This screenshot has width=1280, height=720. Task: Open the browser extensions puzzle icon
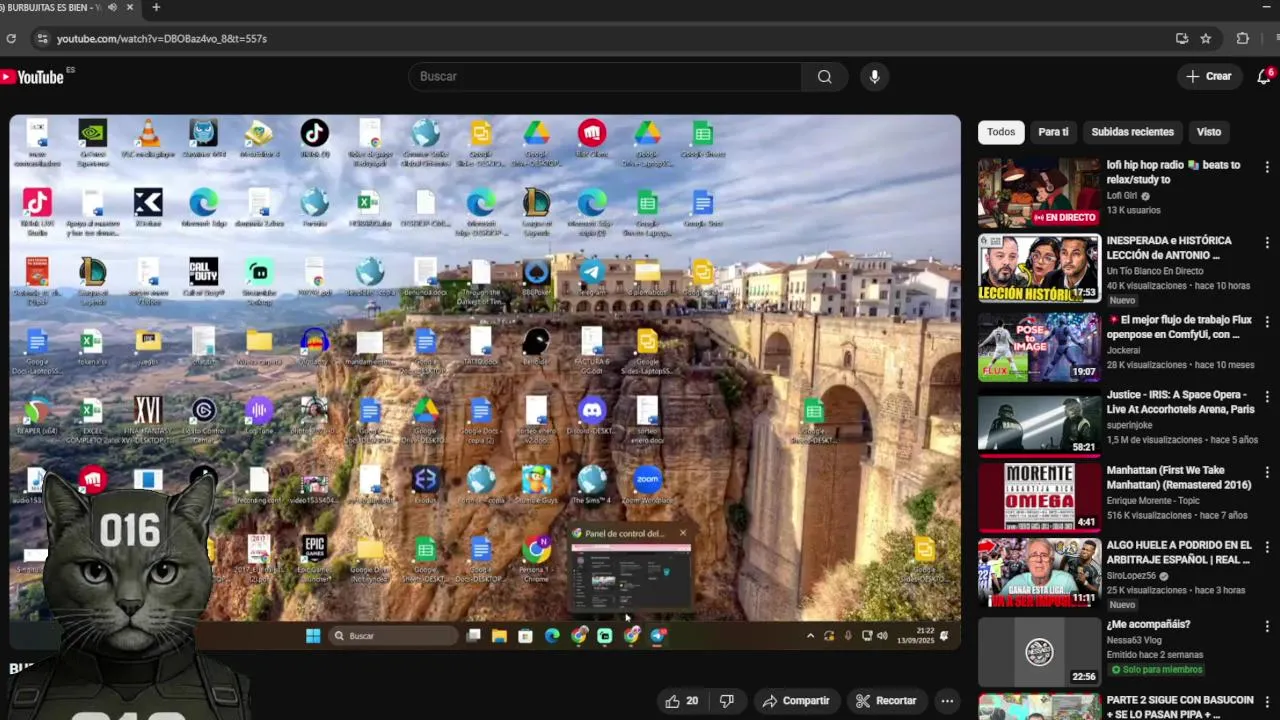1243,38
